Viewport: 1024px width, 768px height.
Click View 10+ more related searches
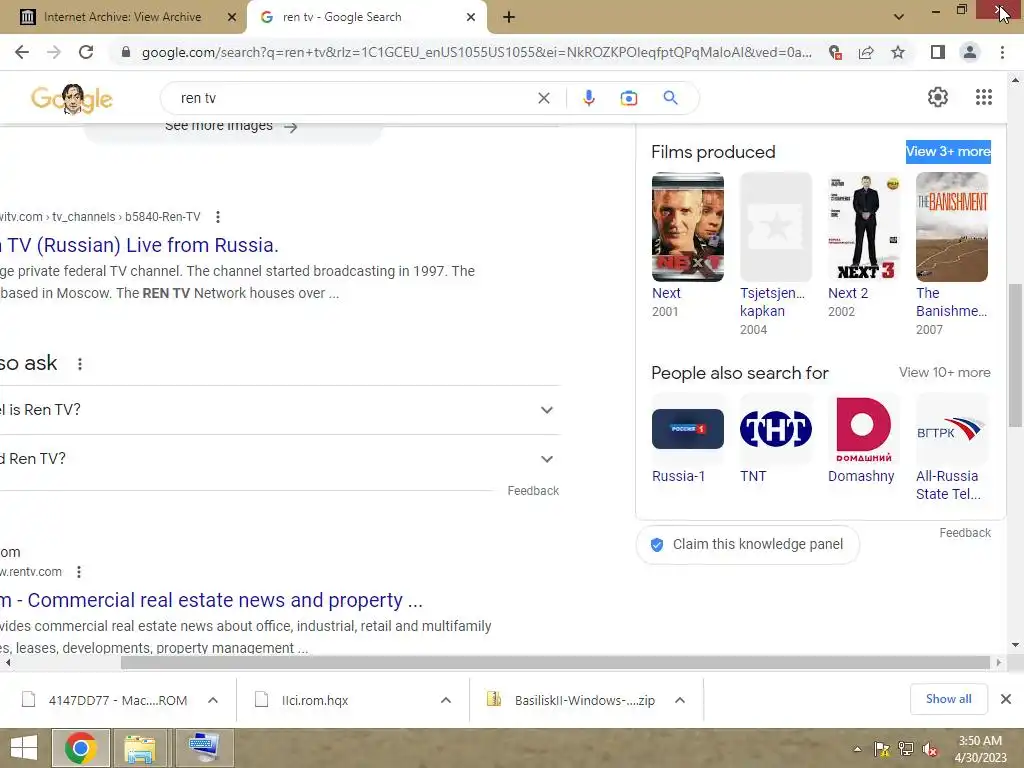click(944, 372)
